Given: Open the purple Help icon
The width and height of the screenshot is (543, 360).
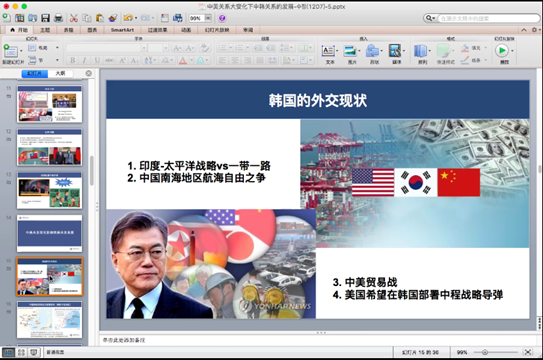Looking at the screenshot, I should click(x=222, y=18).
